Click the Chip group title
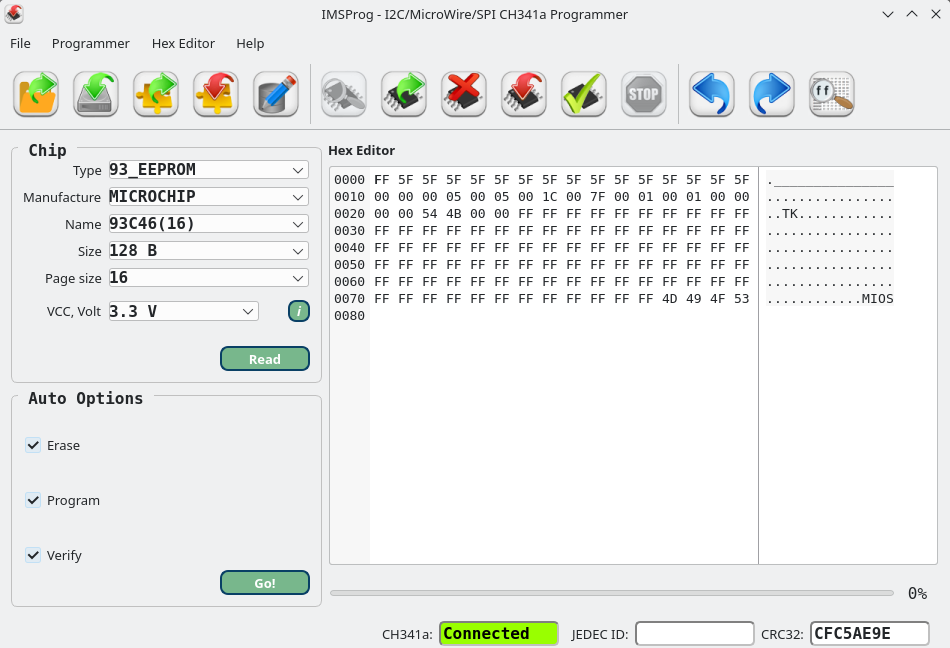 click(x=47, y=150)
